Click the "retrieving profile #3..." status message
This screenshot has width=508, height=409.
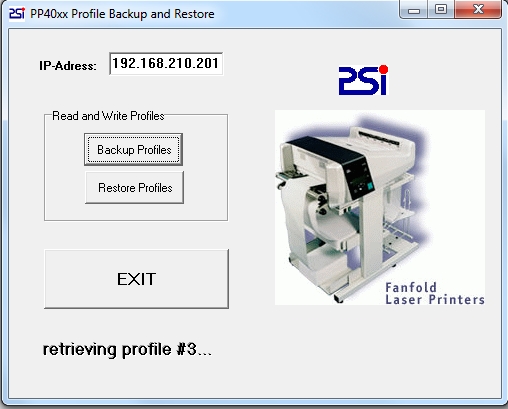(127, 350)
